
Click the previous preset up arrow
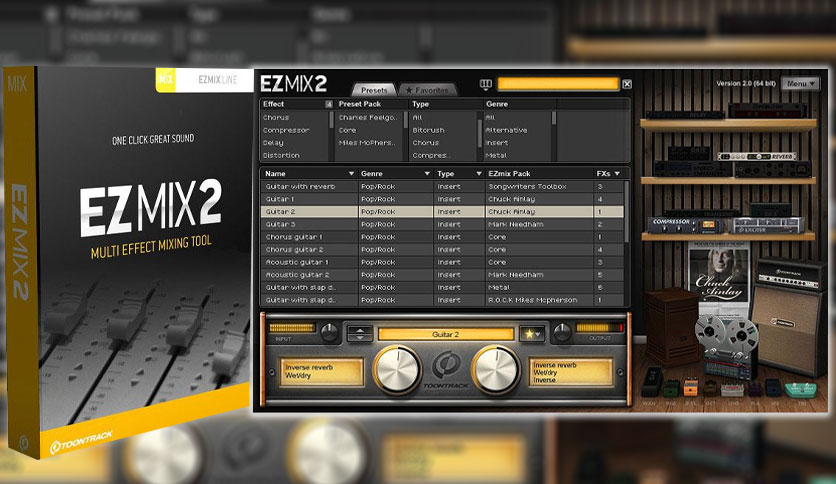(360, 329)
